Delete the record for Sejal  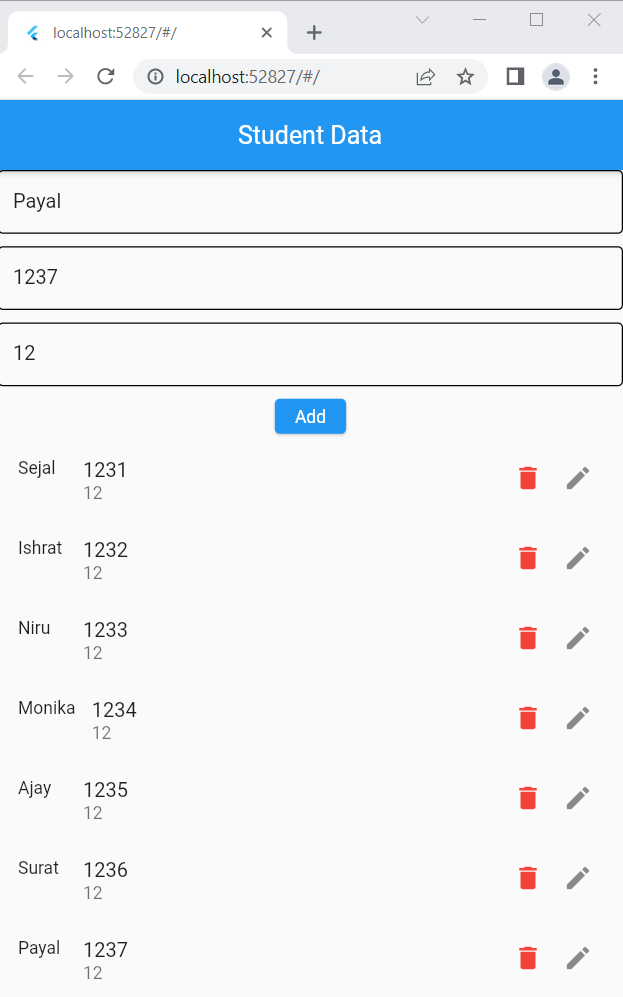(x=528, y=478)
